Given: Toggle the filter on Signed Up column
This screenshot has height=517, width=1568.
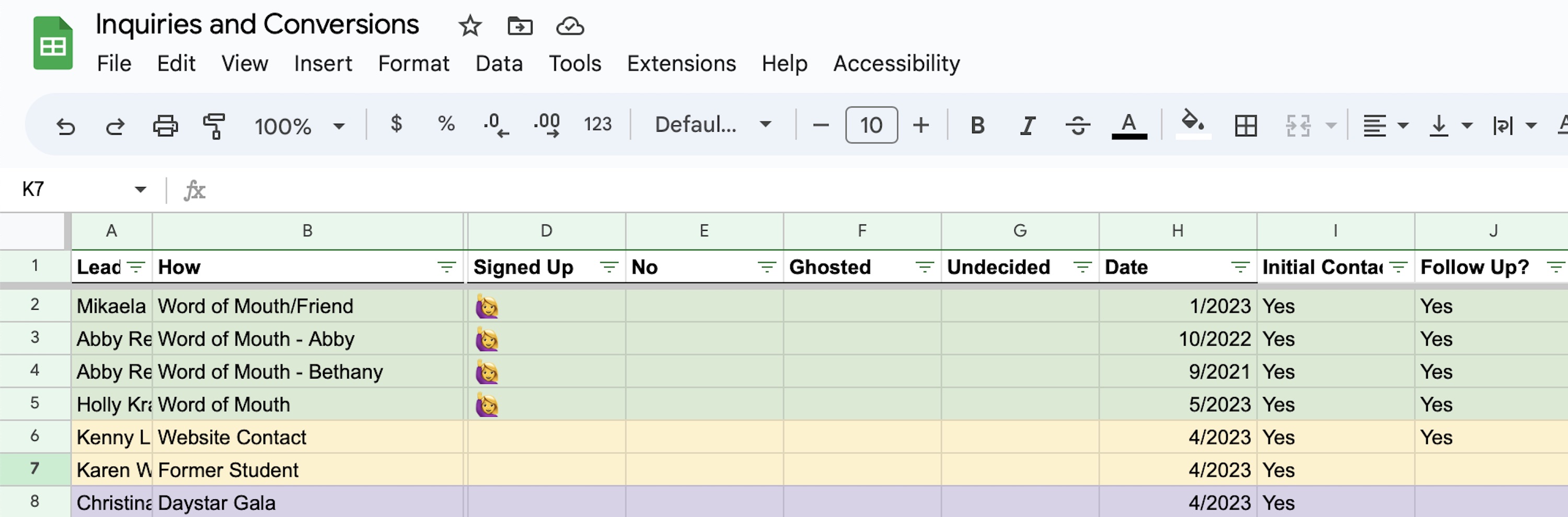Looking at the screenshot, I should click(609, 267).
